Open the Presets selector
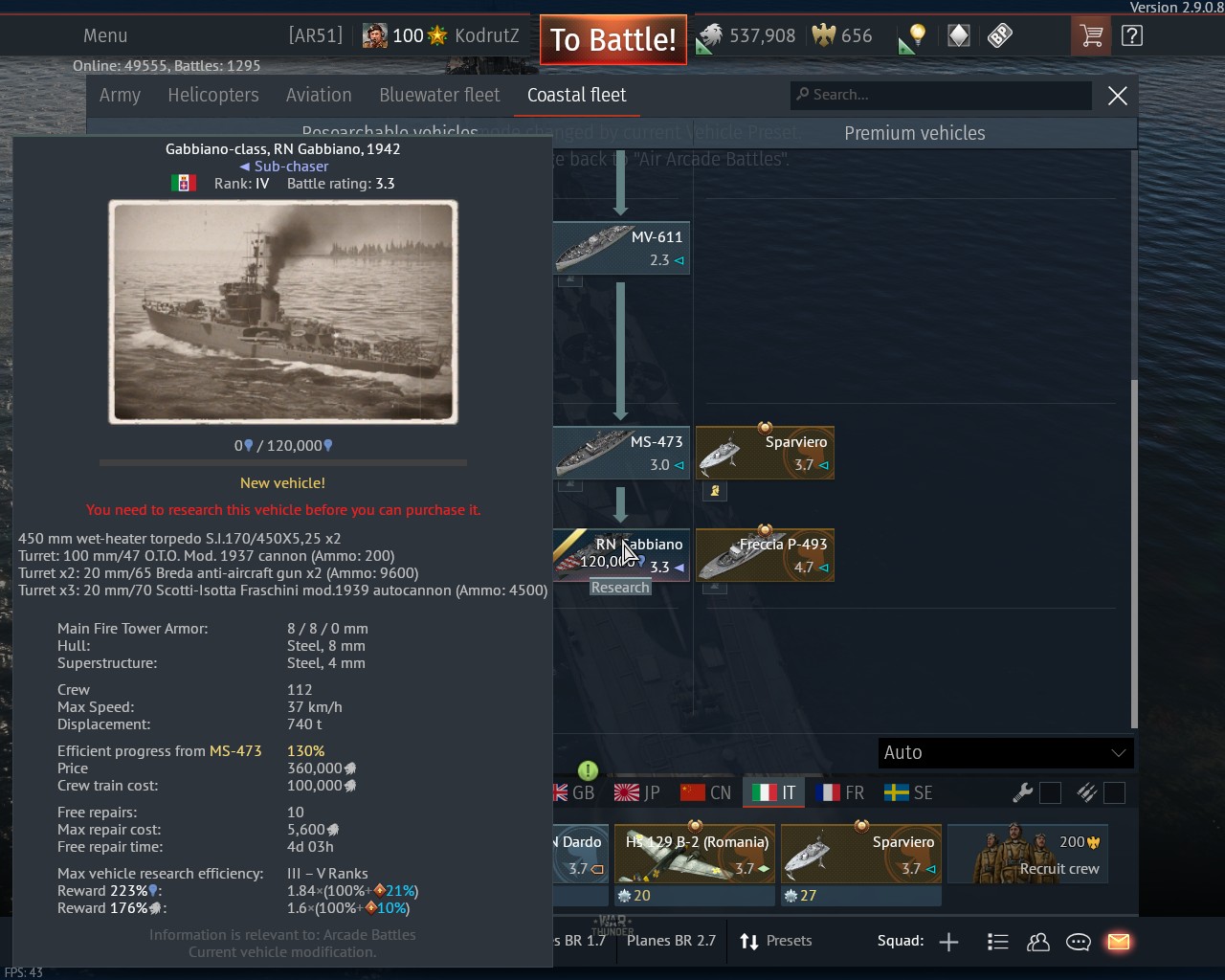 [776, 941]
